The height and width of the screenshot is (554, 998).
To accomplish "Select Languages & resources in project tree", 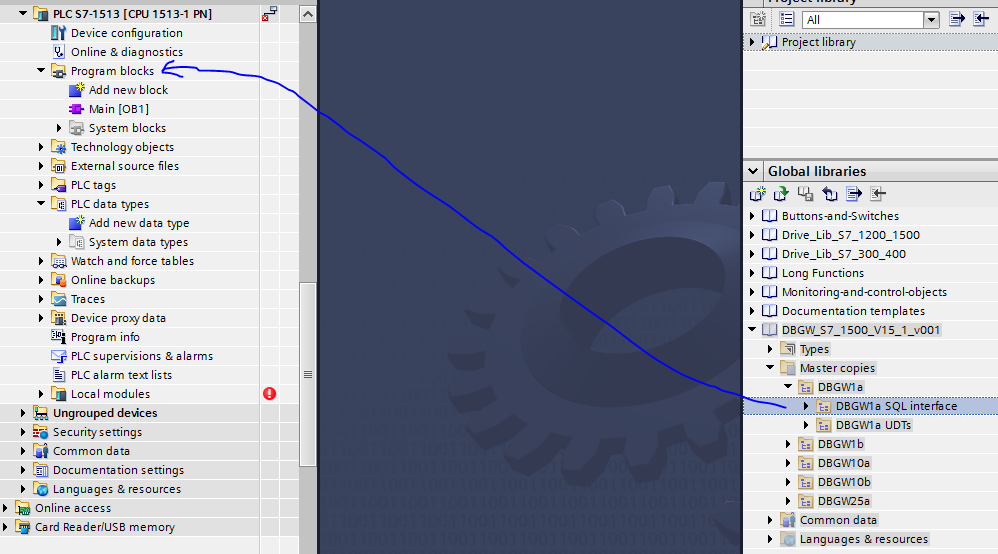I will coord(116,489).
